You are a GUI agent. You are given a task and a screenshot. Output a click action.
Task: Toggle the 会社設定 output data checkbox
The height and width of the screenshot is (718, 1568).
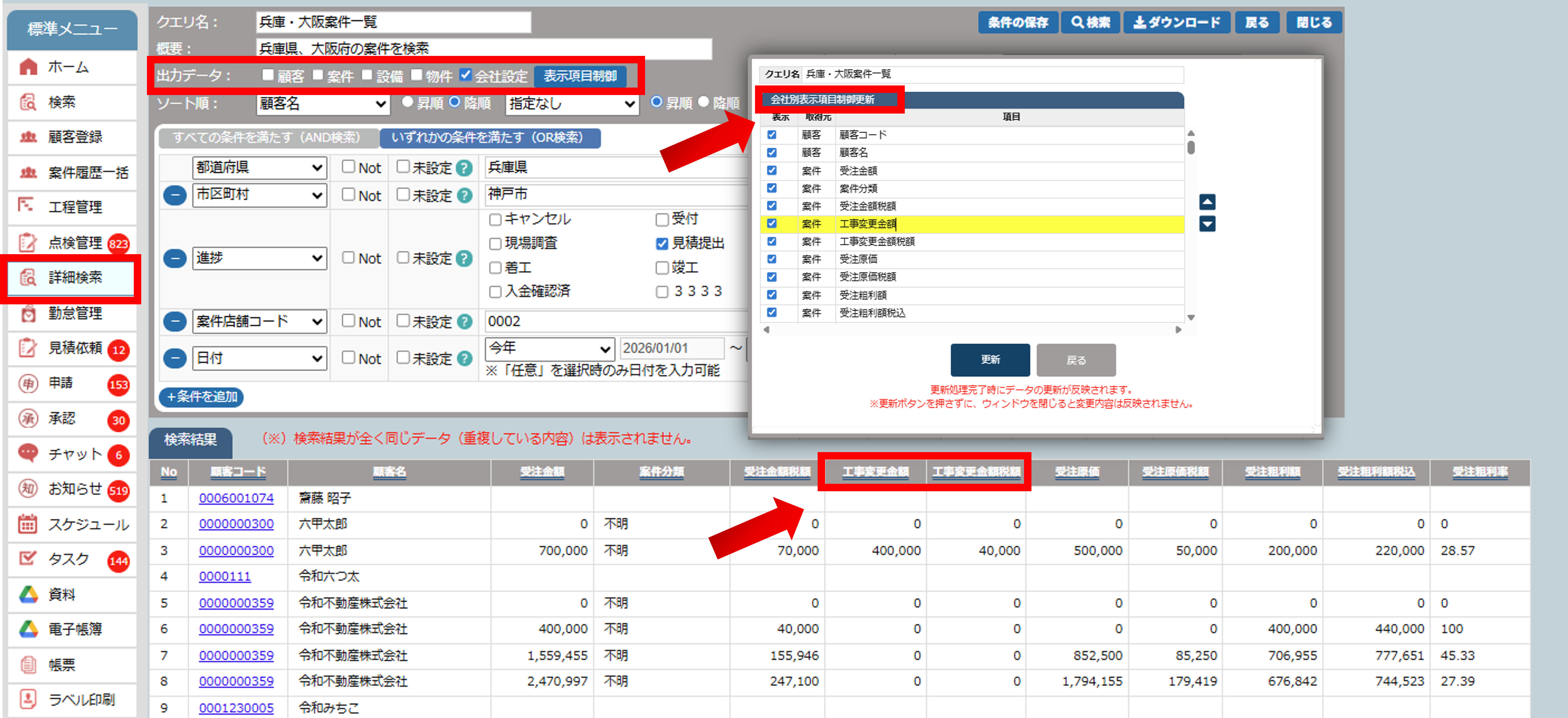[x=466, y=75]
